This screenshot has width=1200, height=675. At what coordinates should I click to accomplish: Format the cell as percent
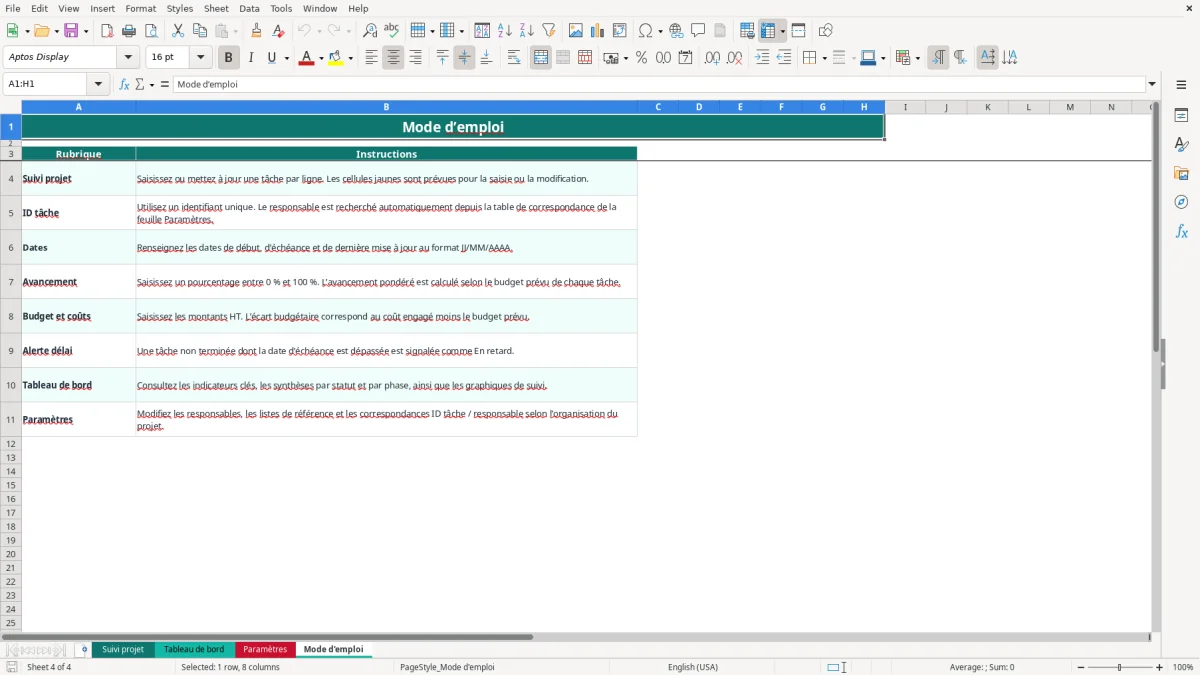coord(641,58)
